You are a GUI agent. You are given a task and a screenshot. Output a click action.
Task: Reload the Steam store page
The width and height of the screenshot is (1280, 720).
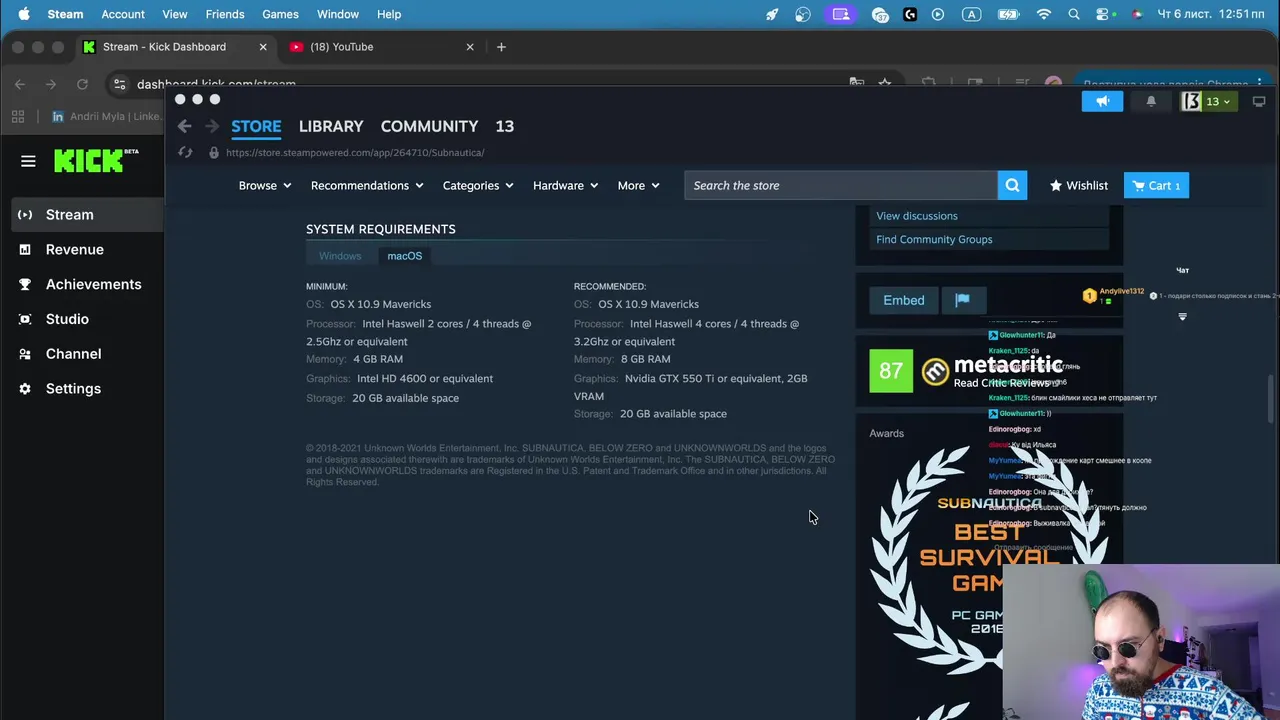[185, 152]
